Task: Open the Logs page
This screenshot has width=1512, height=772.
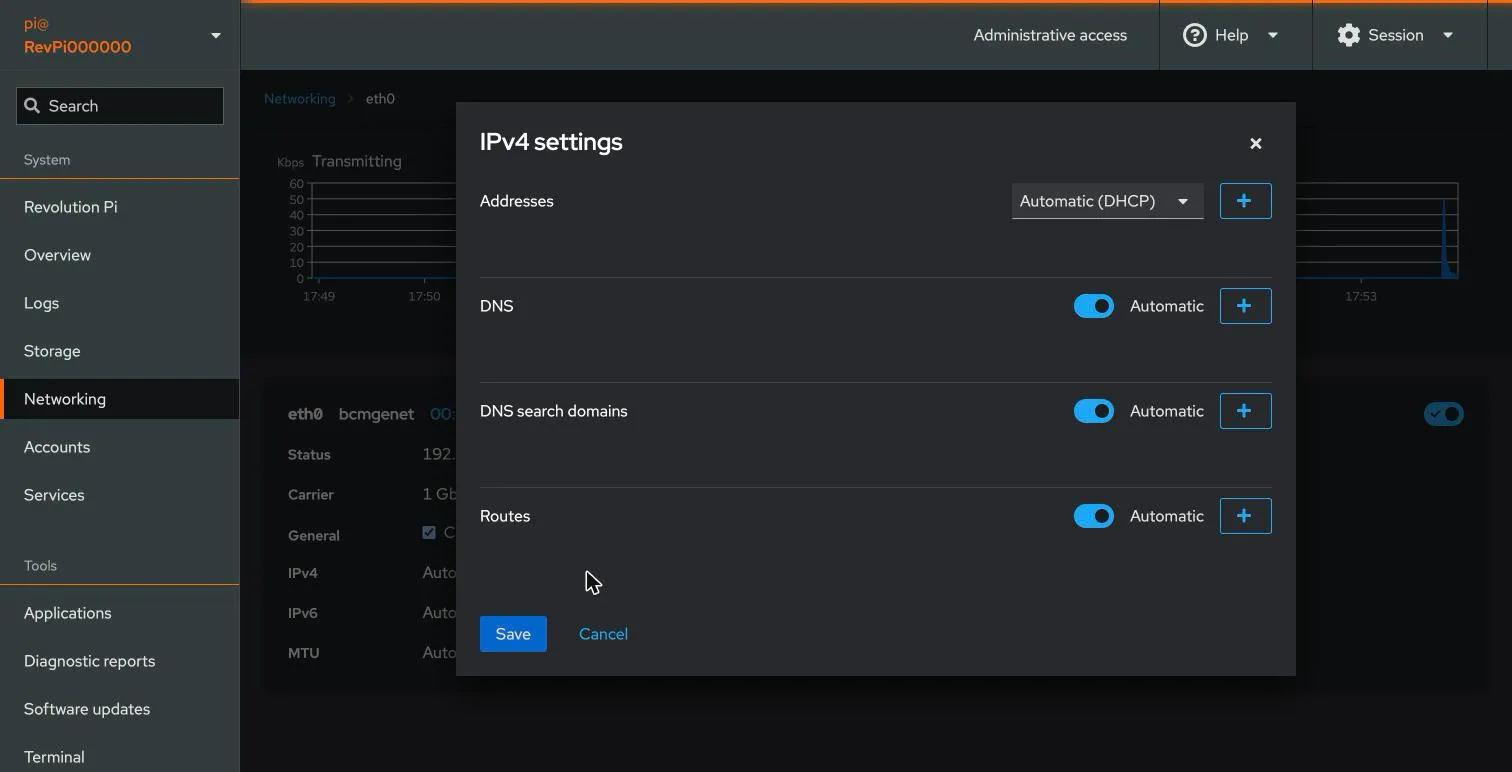Action: [120, 303]
